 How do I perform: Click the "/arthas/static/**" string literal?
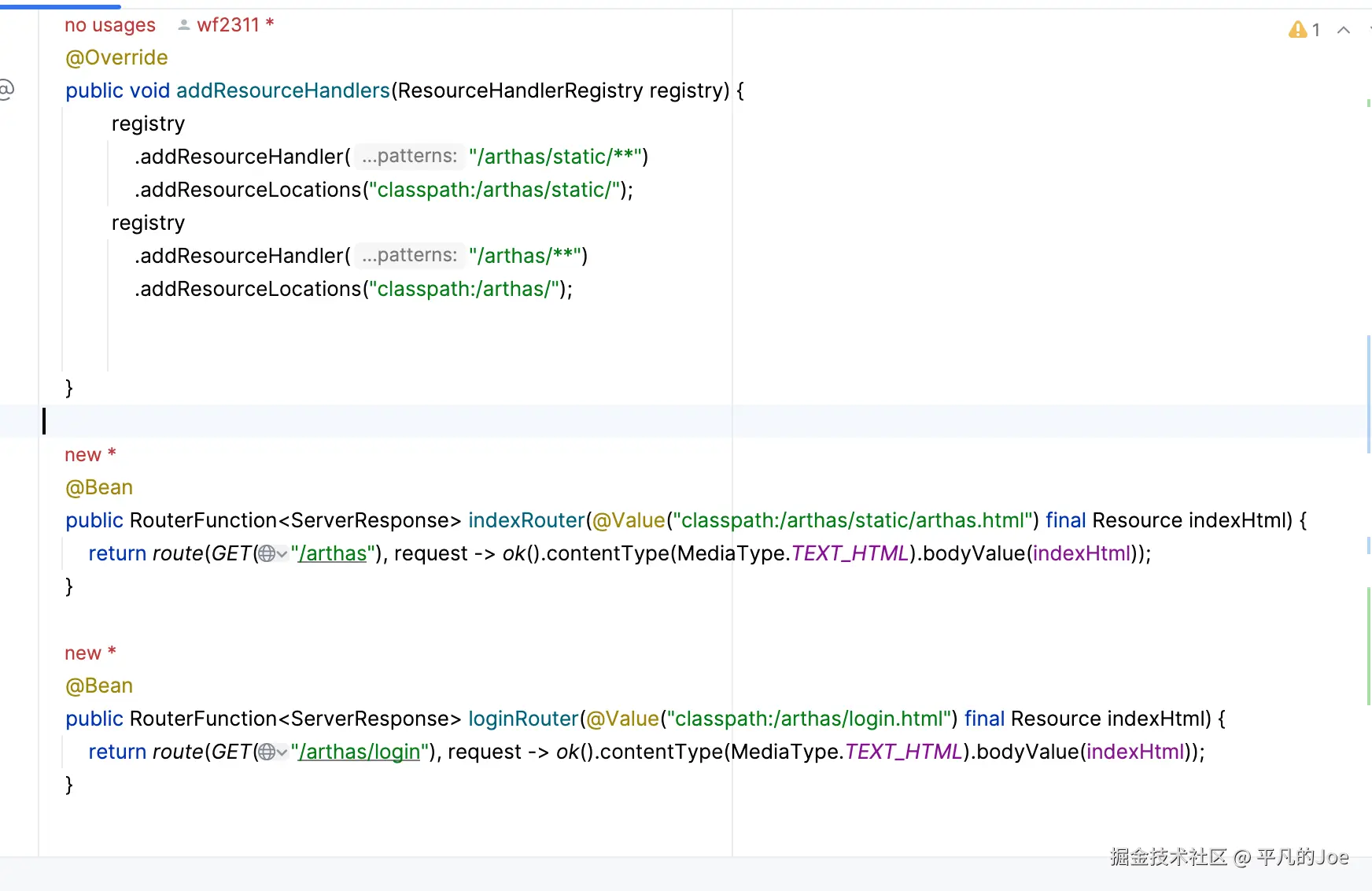pyautogui.click(x=555, y=157)
